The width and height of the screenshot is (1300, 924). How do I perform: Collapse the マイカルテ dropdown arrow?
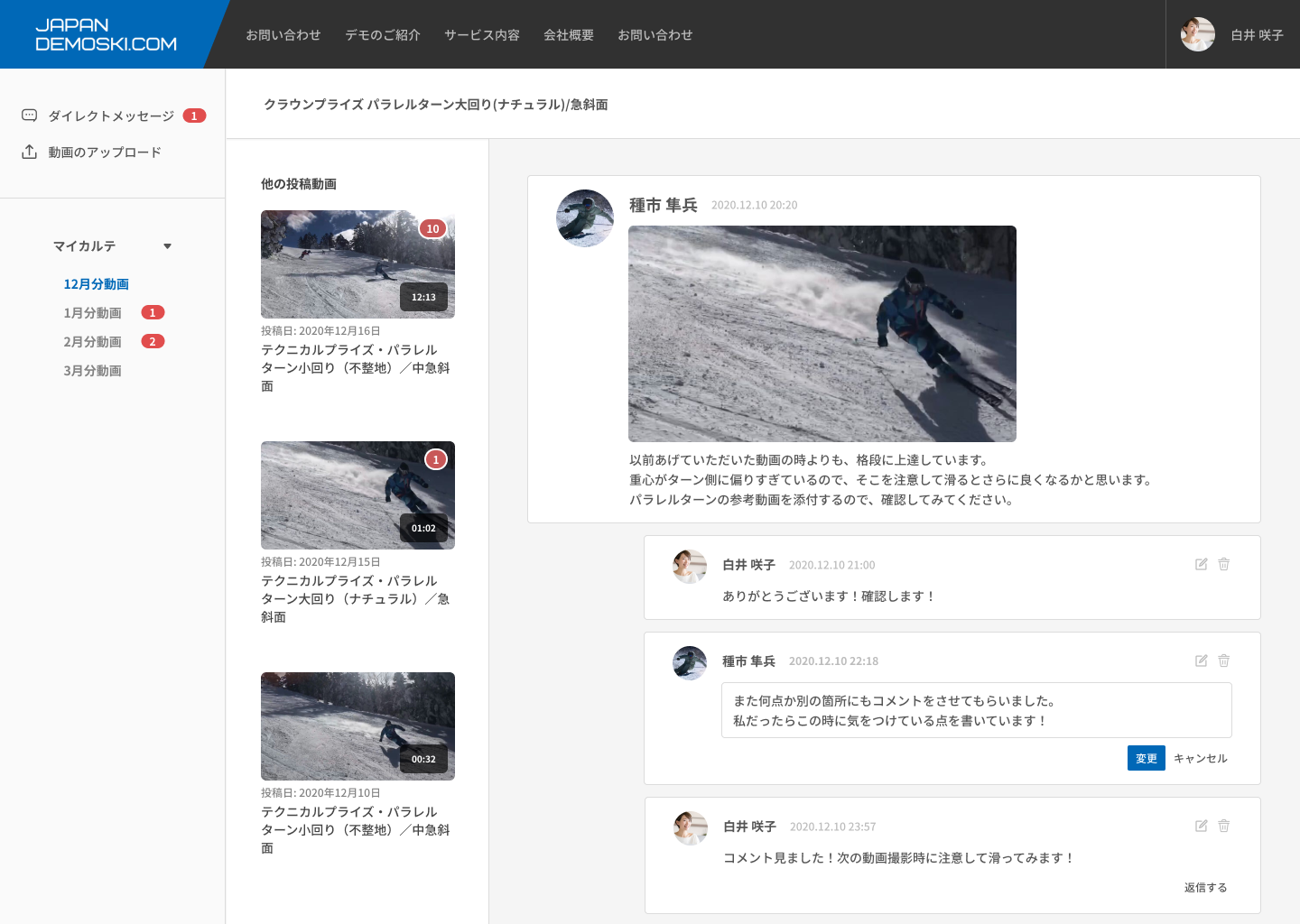point(167,246)
